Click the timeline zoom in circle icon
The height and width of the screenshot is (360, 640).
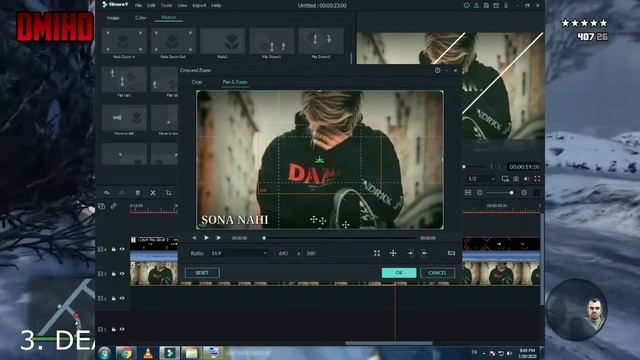coord(524,193)
